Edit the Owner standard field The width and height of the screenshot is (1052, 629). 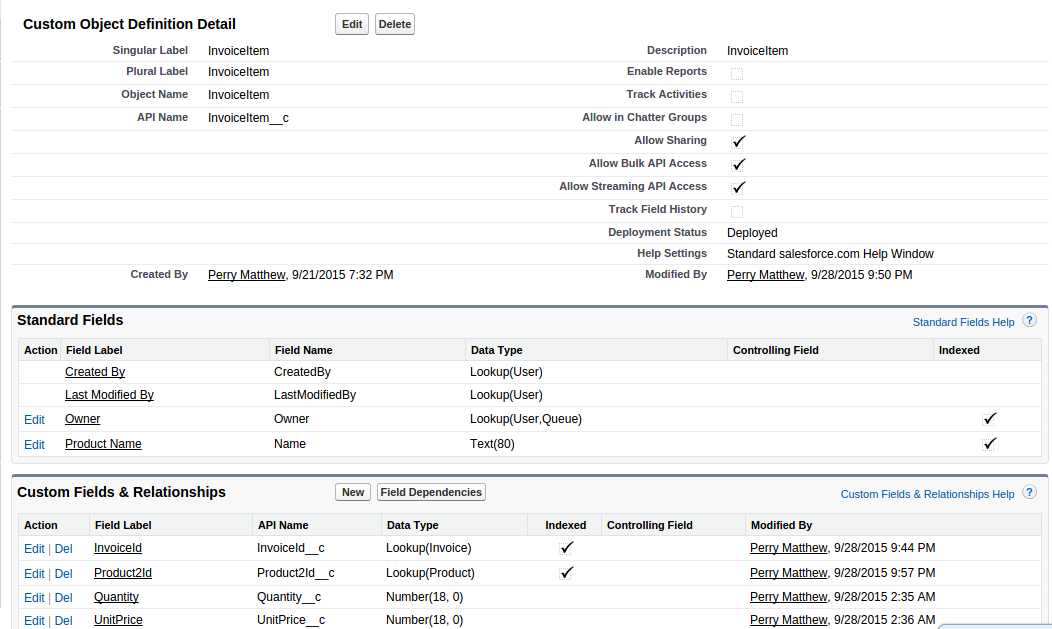34,420
